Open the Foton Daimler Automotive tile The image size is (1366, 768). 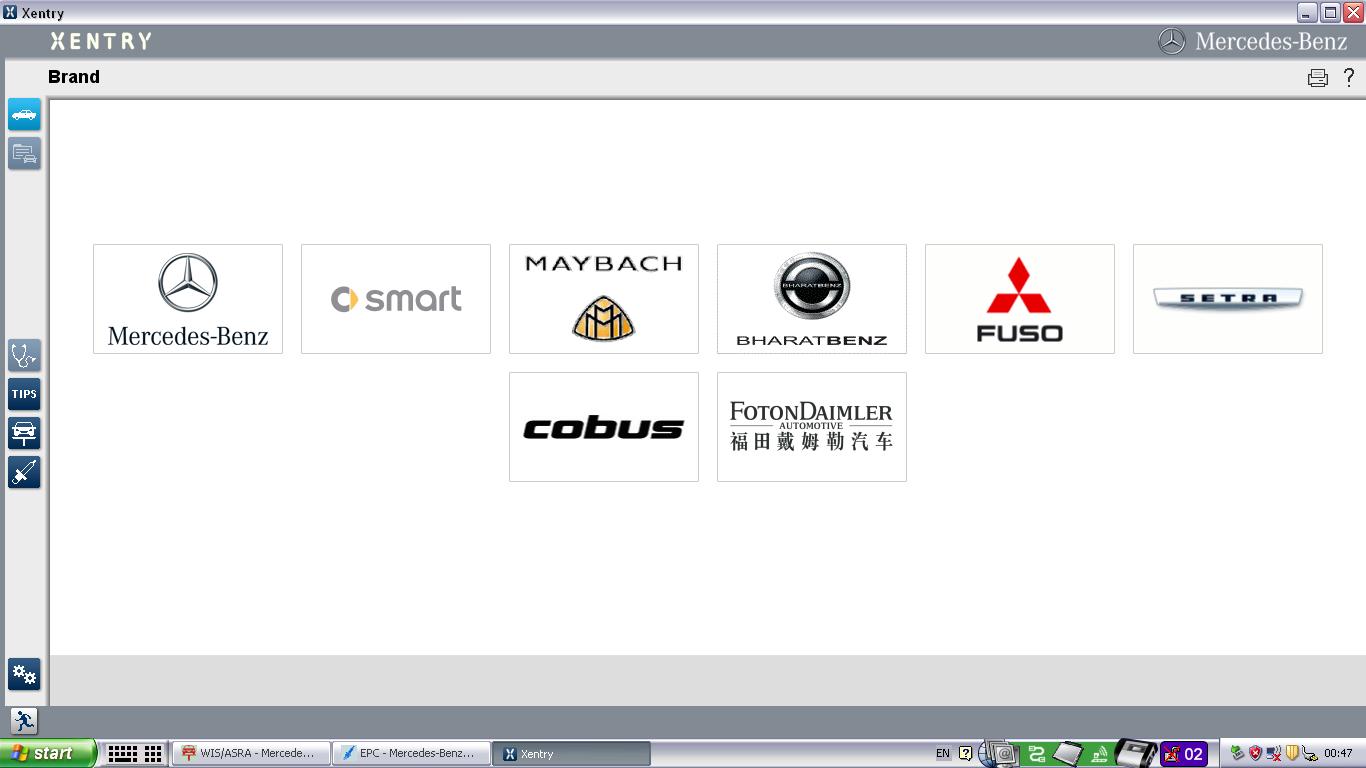pos(812,427)
